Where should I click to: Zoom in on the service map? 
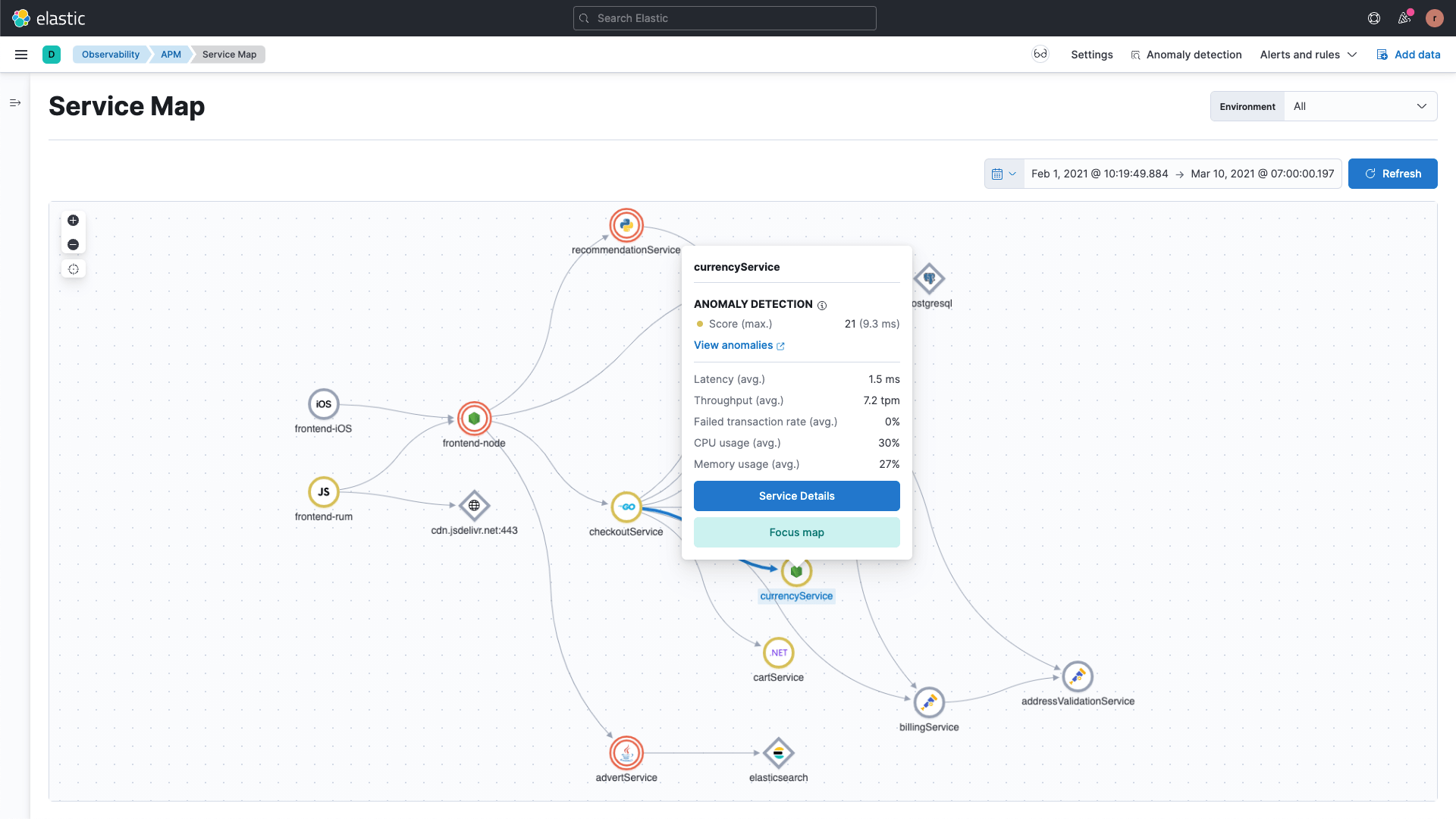[74, 221]
